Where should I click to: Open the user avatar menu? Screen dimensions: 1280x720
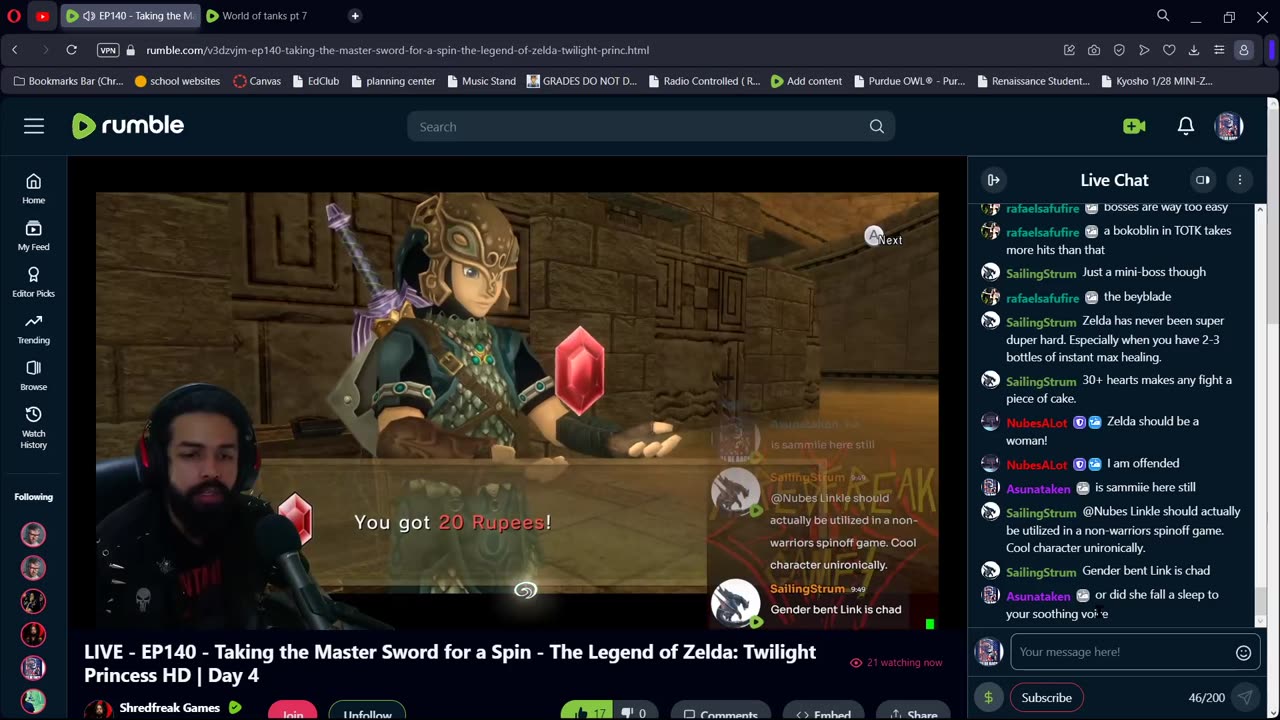1229,126
